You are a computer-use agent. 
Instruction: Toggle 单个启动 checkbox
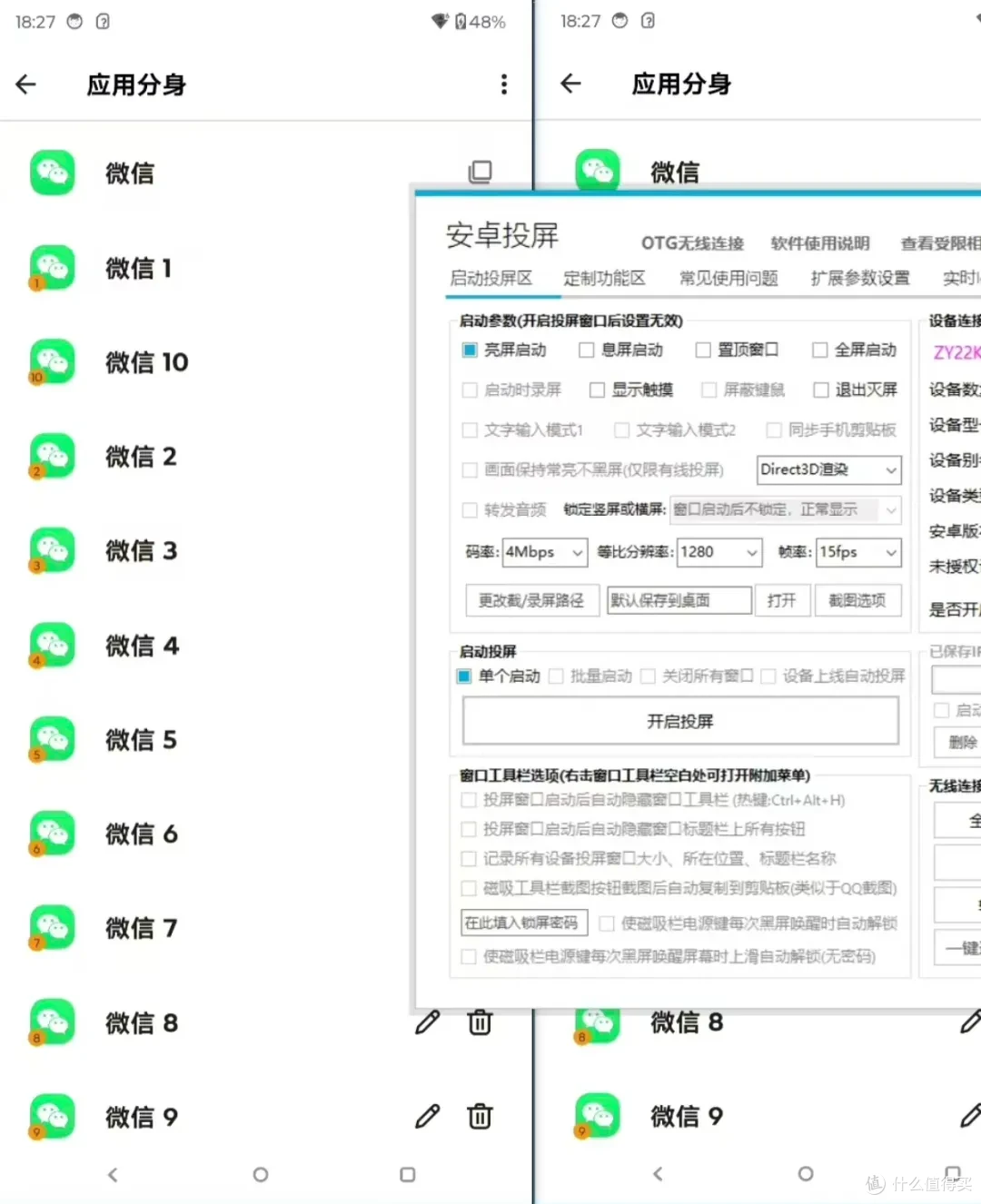click(464, 676)
